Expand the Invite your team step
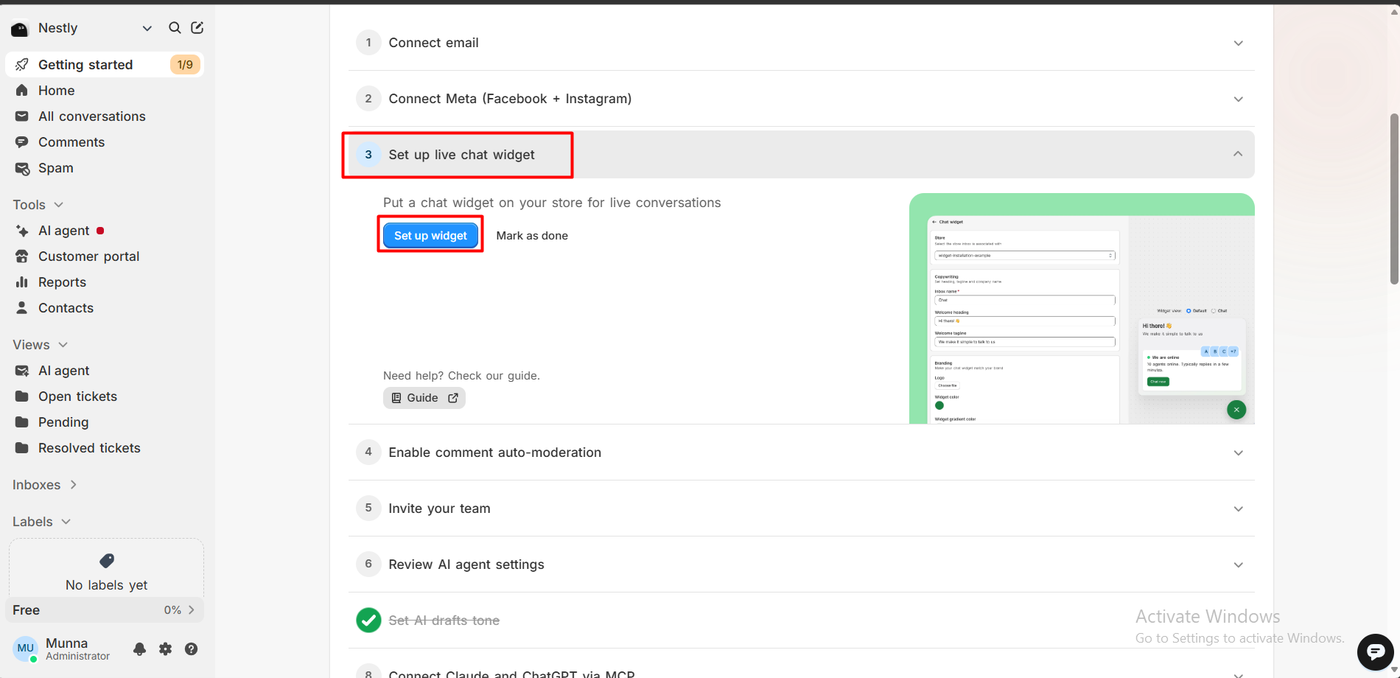 801,508
